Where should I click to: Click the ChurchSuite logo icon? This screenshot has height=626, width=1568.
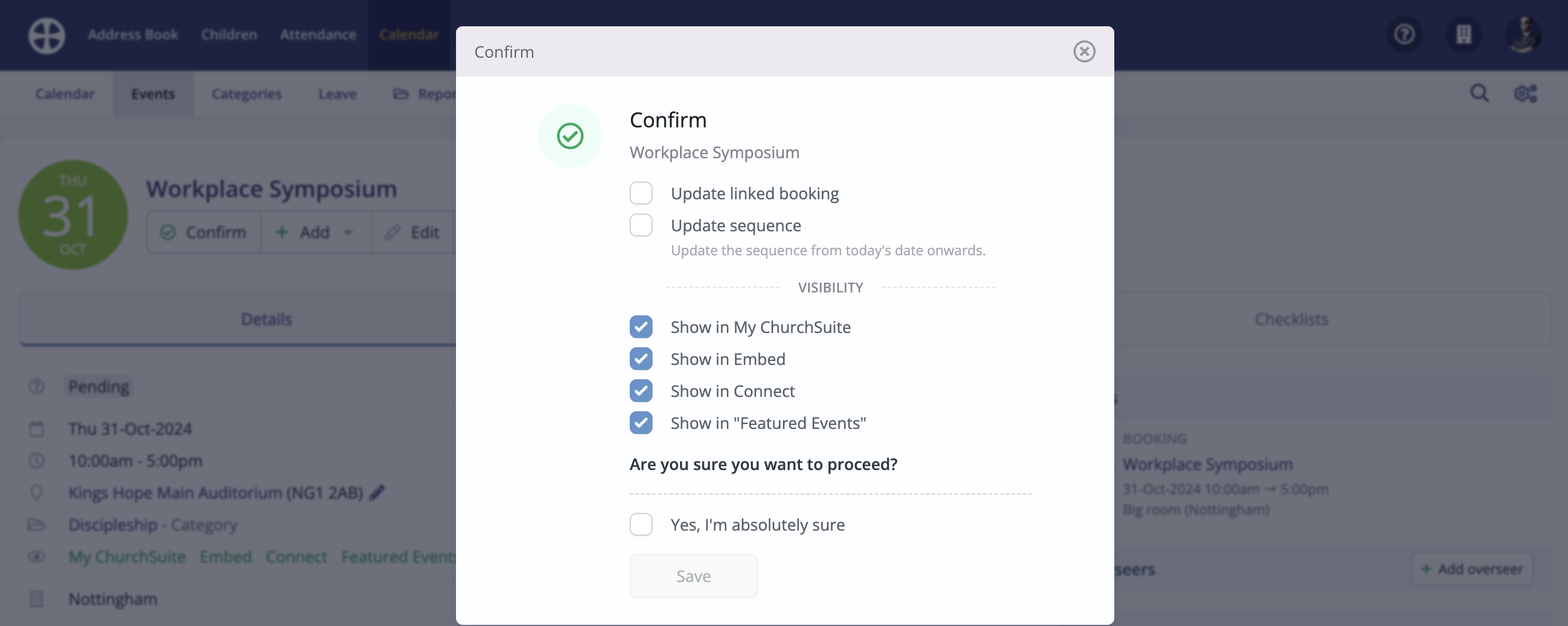46,35
